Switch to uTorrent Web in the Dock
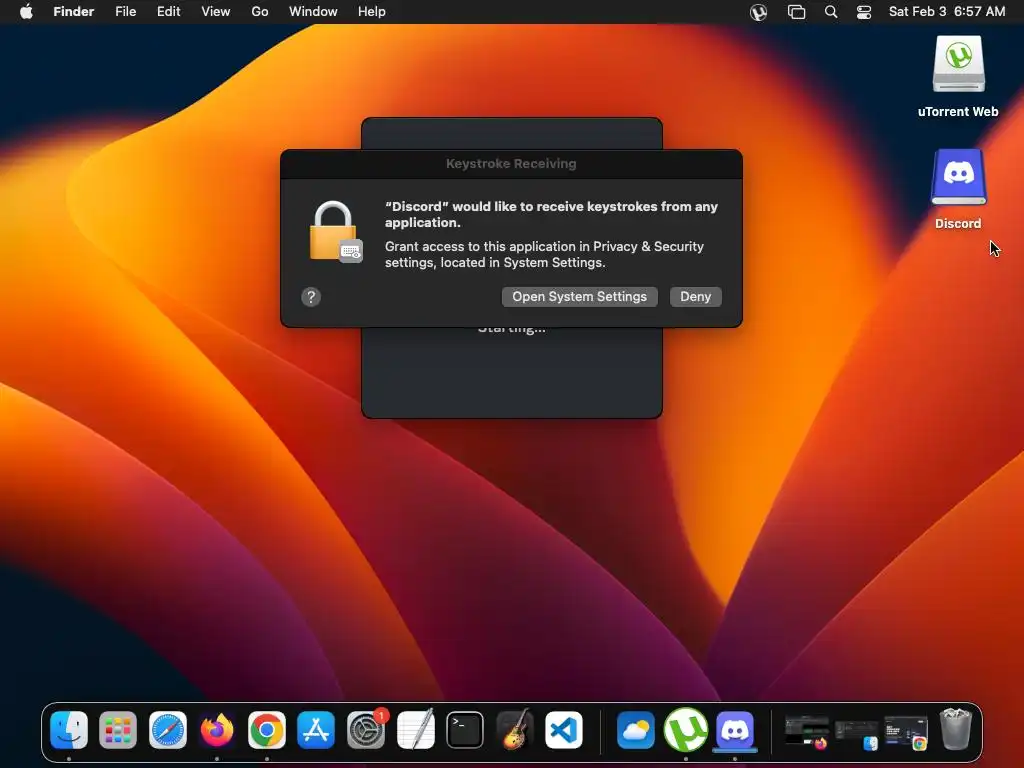 coord(685,729)
